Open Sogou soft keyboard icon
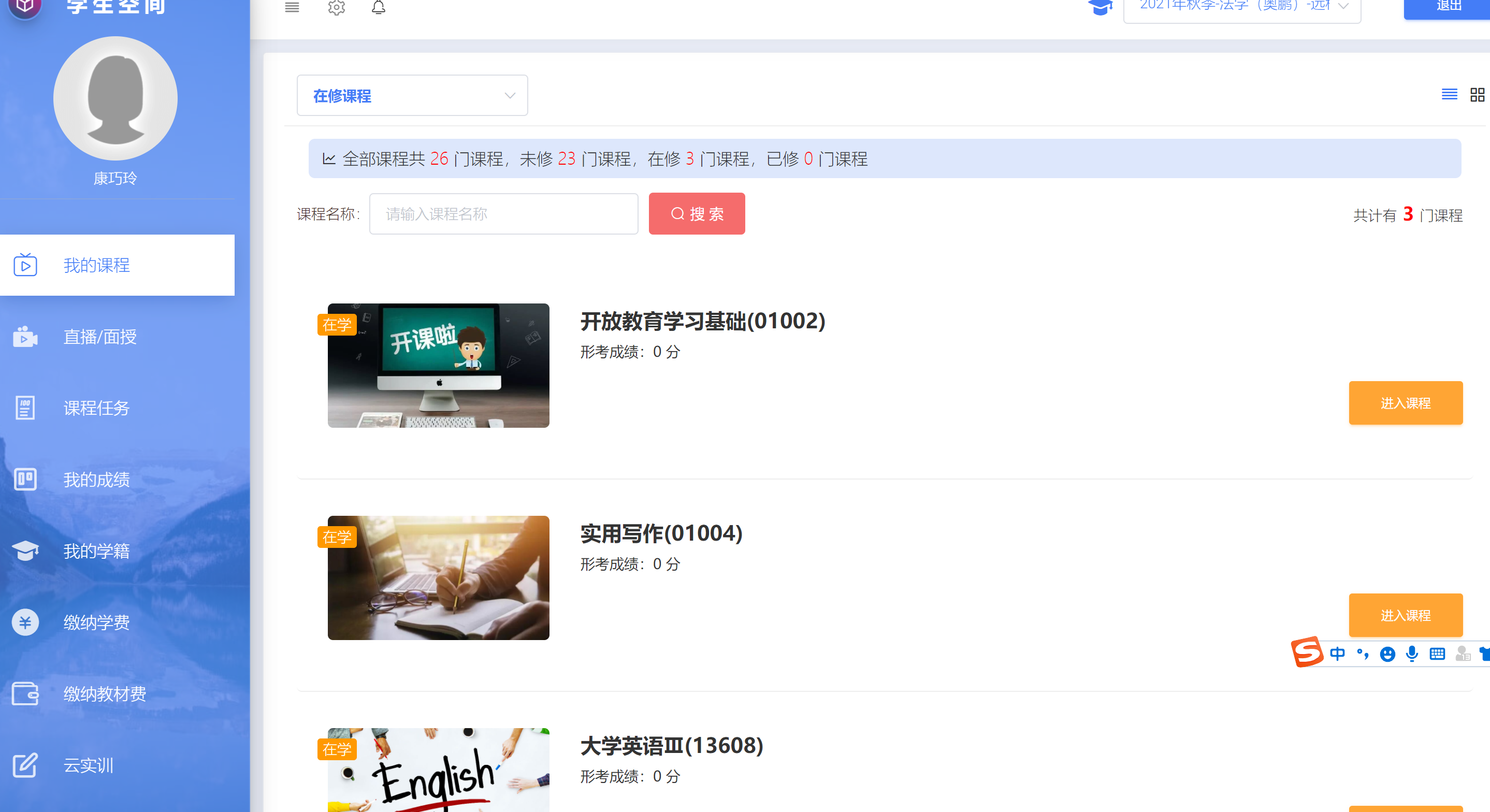The height and width of the screenshot is (812, 1490). point(1437,654)
